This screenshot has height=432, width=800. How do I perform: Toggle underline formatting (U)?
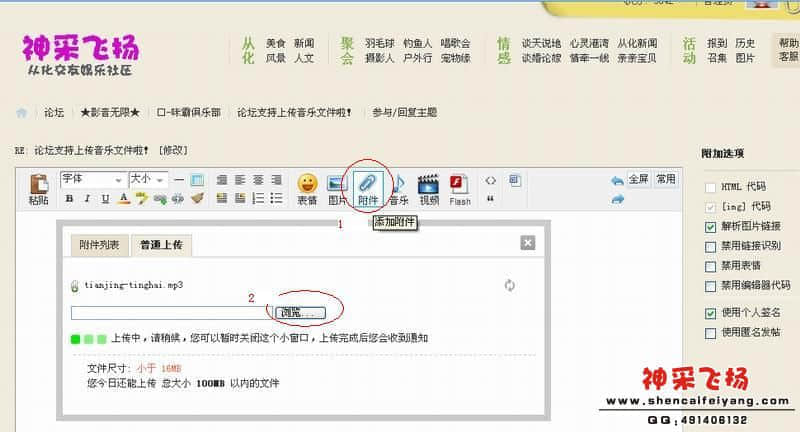(x=105, y=198)
